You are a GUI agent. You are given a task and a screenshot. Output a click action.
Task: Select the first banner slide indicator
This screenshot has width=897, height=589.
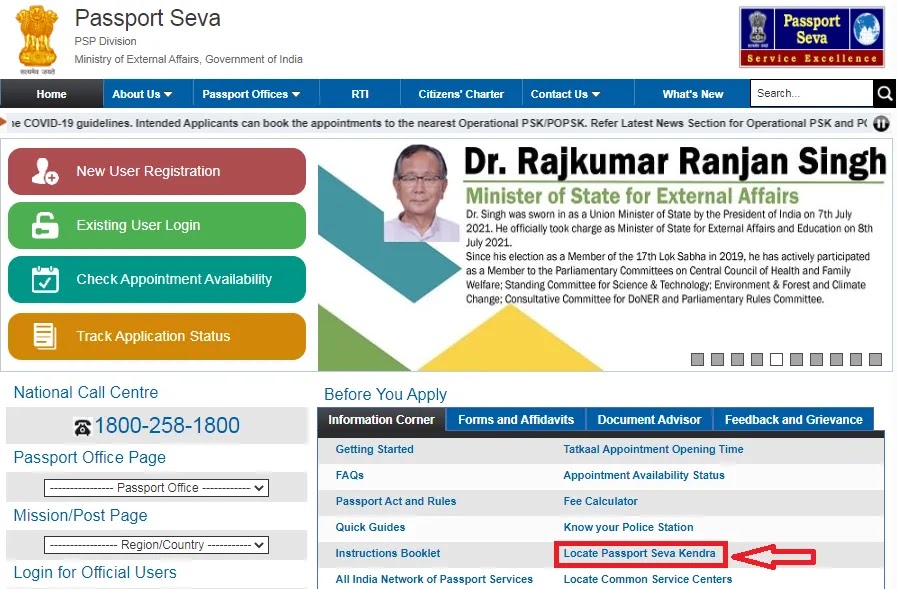[698, 359]
